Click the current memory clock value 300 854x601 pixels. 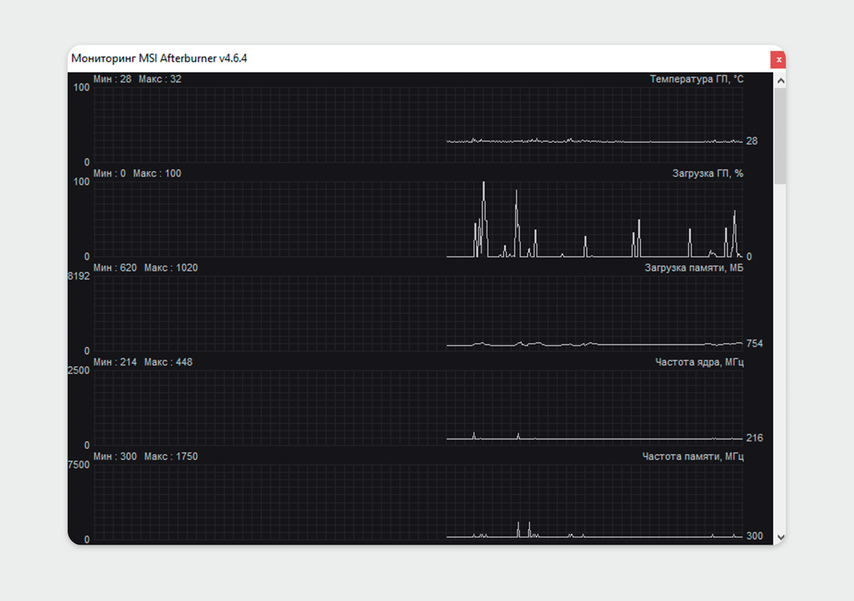click(x=754, y=536)
